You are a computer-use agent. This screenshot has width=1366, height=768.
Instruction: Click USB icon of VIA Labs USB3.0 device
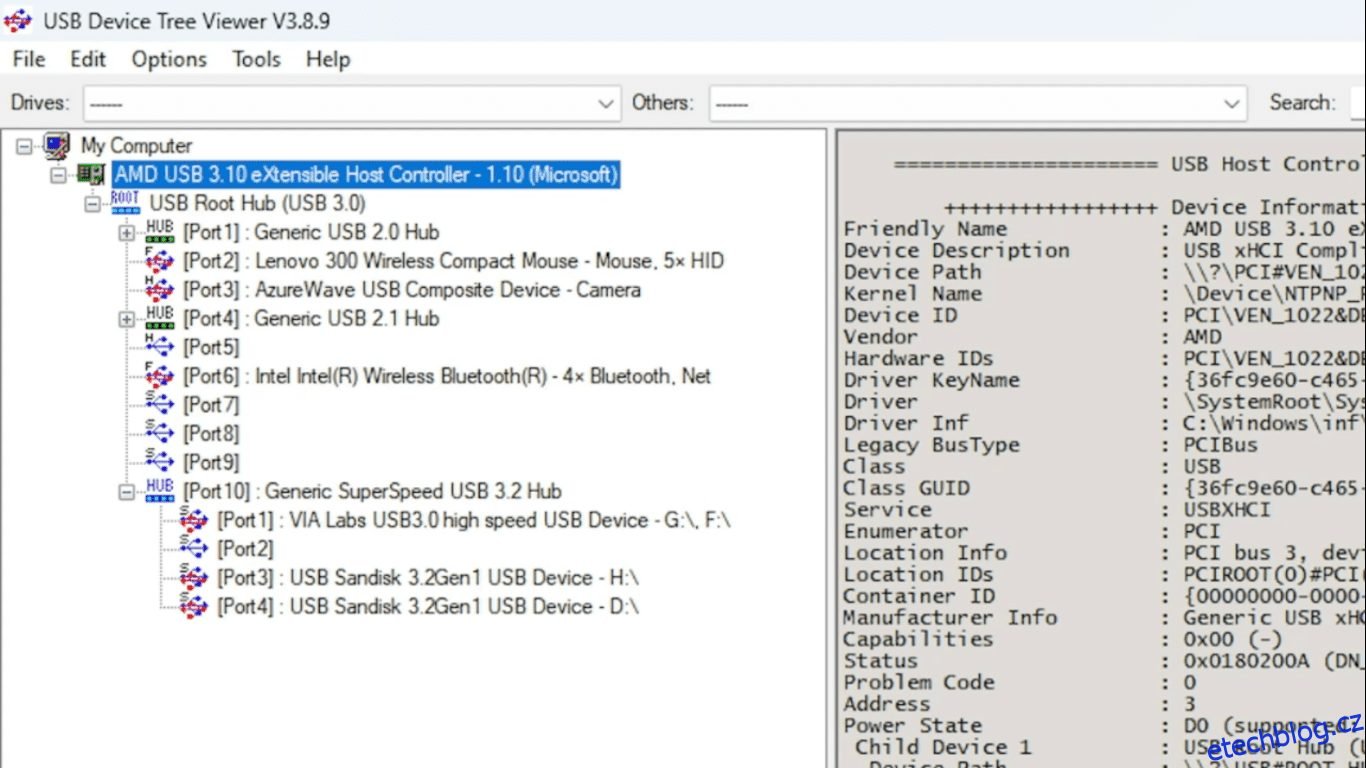point(193,520)
